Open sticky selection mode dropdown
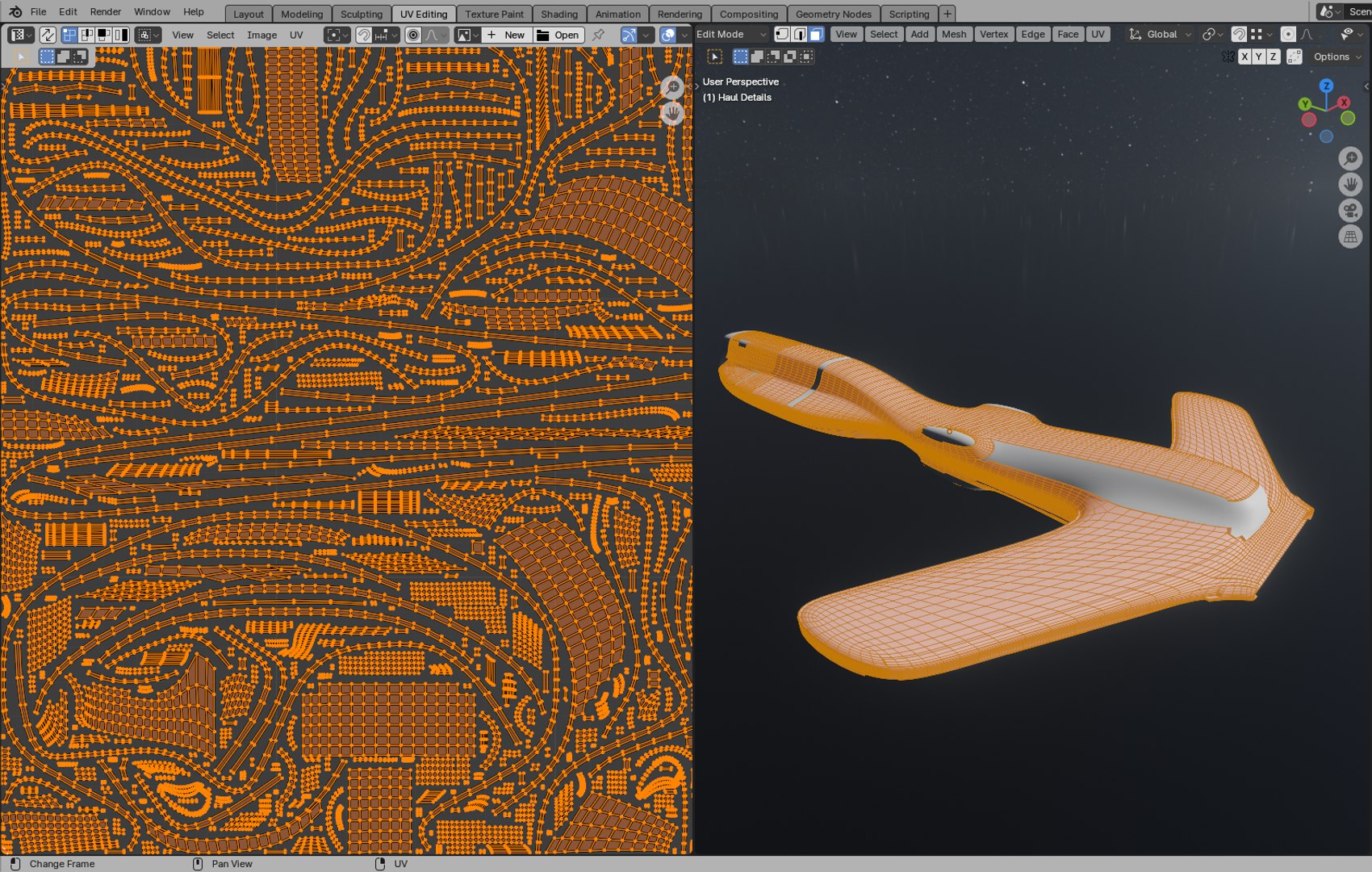The height and width of the screenshot is (872, 1372). (x=148, y=35)
